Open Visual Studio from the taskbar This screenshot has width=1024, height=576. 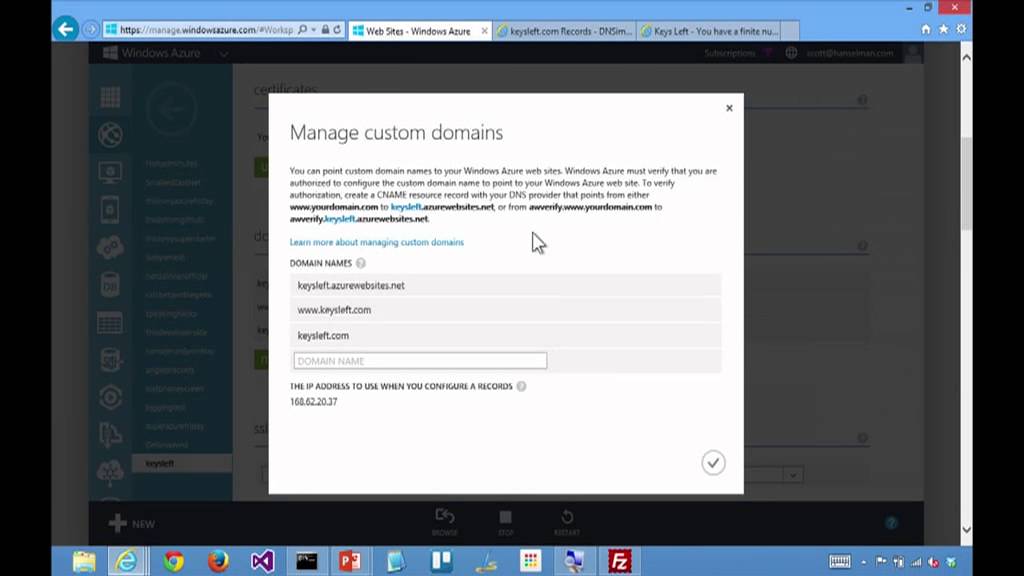click(263, 562)
